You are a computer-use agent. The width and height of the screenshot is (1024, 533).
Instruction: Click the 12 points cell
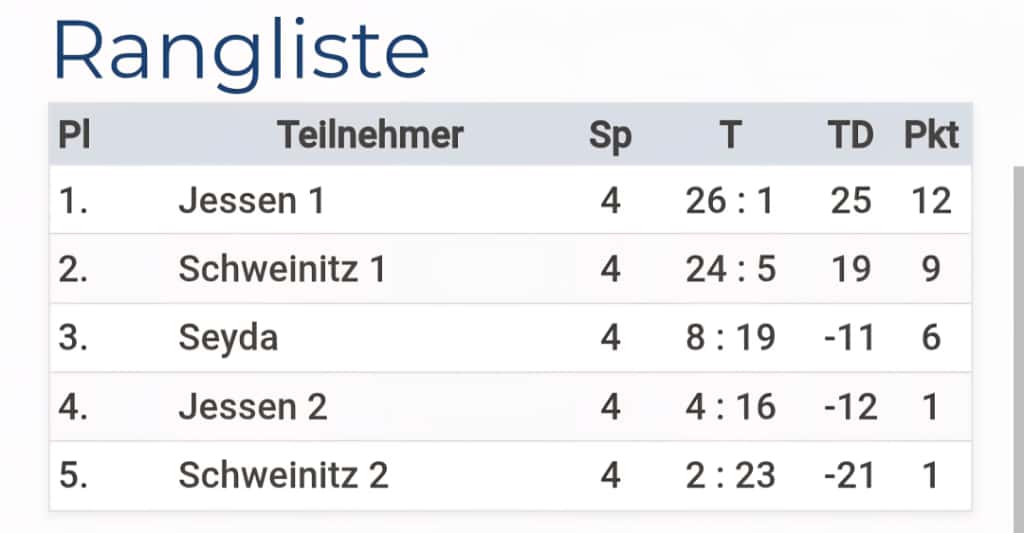click(931, 201)
